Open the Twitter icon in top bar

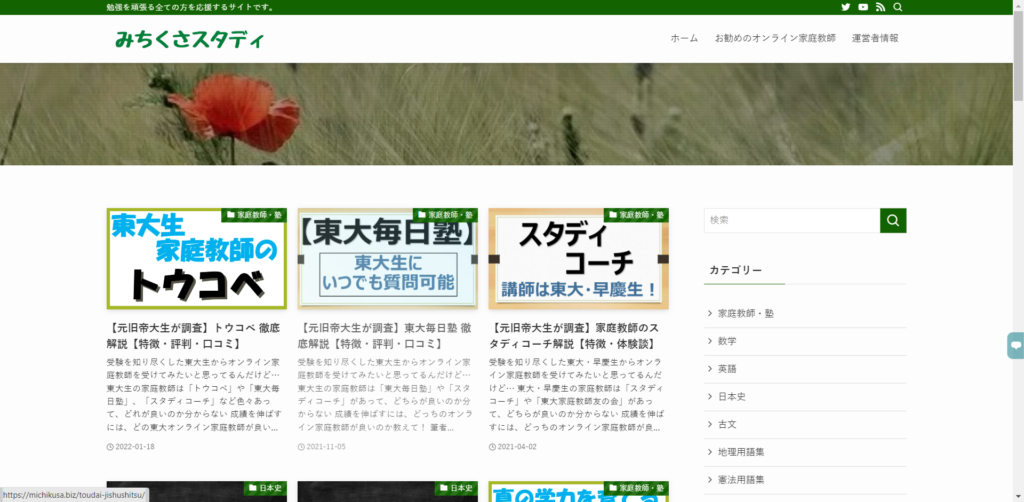tap(846, 7)
